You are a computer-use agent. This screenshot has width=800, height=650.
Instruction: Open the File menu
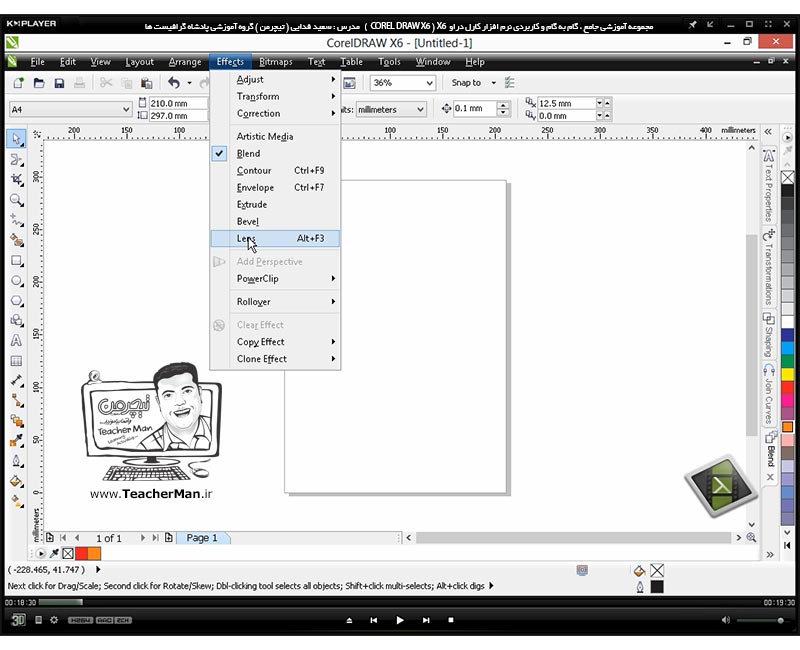click(x=37, y=62)
